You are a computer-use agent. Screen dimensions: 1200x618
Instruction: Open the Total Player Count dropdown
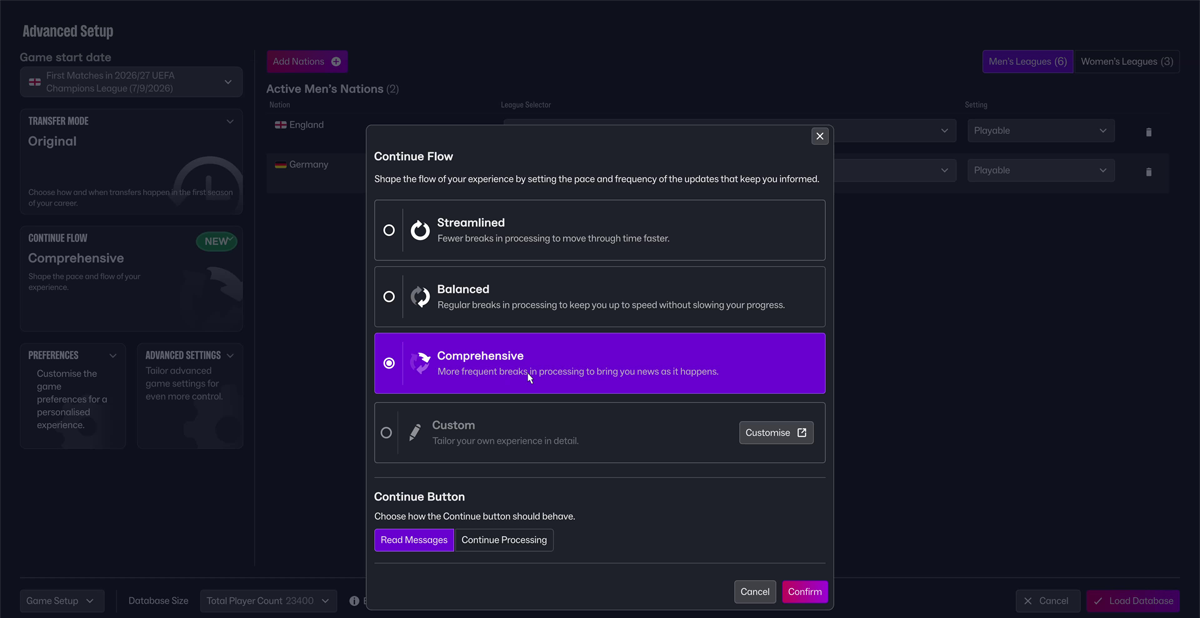(x=269, y=601)
